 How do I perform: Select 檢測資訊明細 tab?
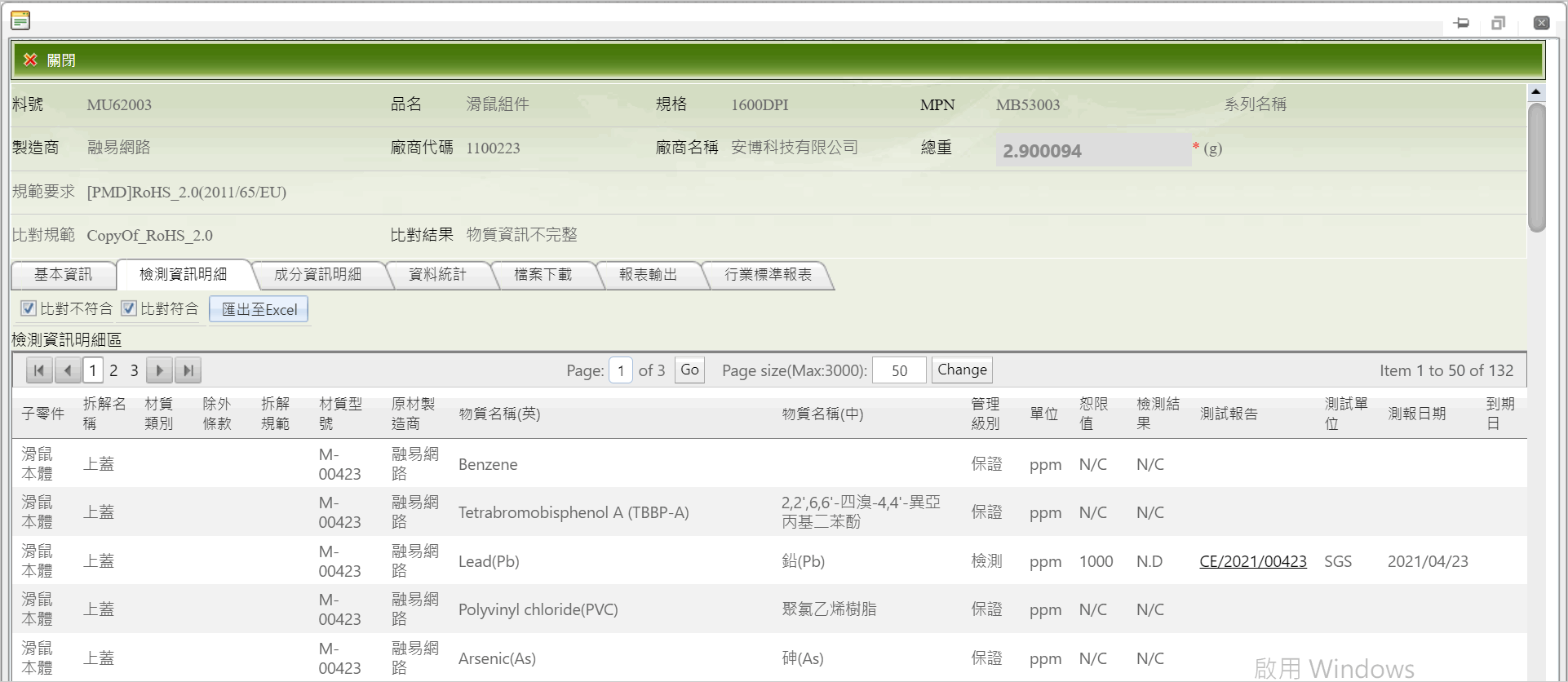pyautogui.click(x=184, y=275)
